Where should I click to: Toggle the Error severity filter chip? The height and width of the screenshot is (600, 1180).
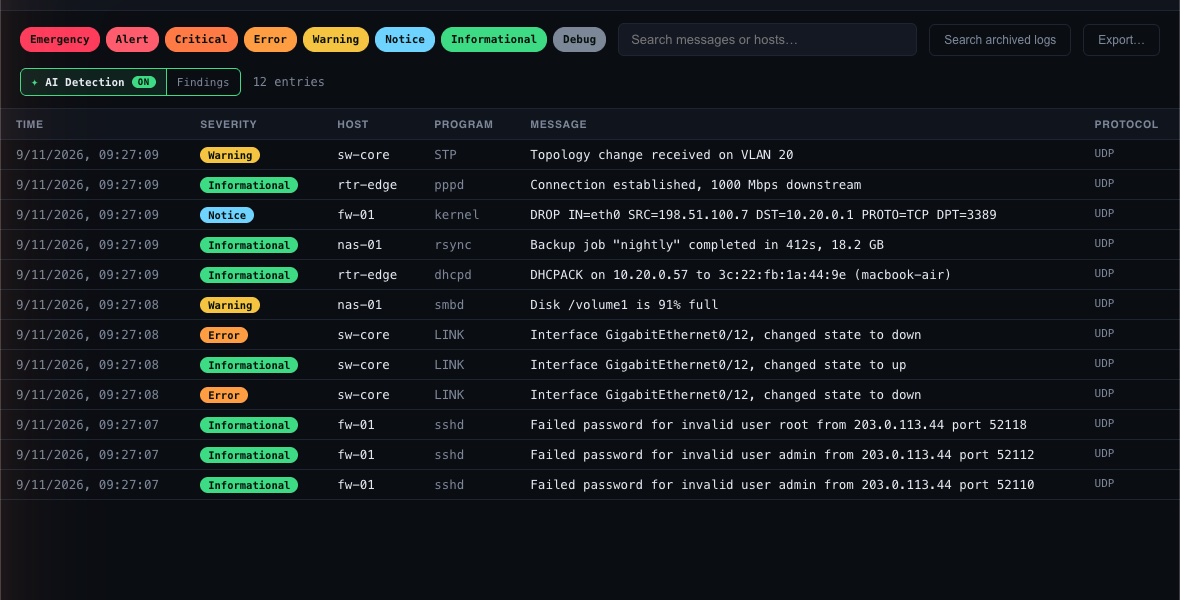tap(270, 39)
